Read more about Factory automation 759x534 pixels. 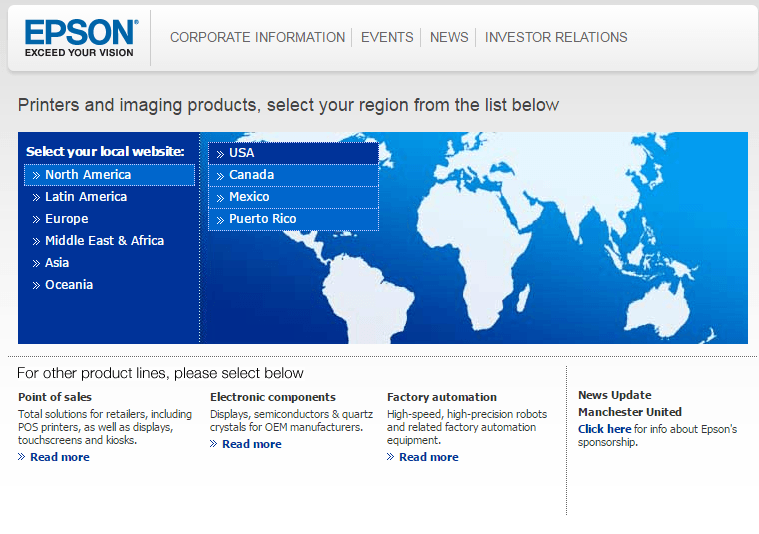(428, 457)
